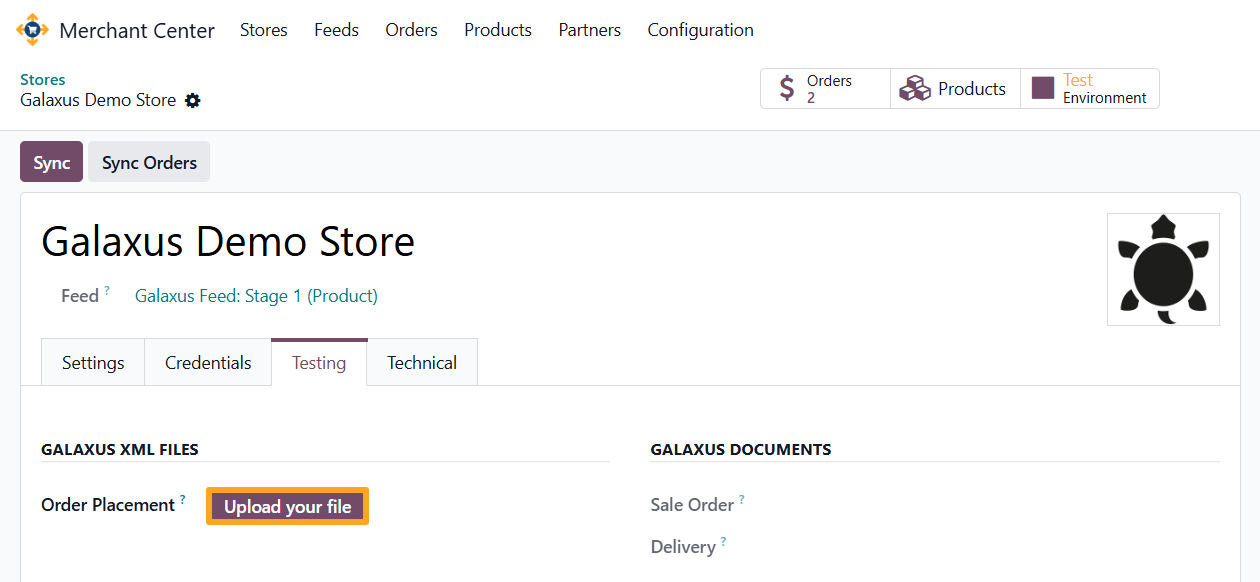The width and height of the screenshot is (1260, 582).
Task: Toggle the Test Environment square indicator
Action: [x=1043, y=89]
